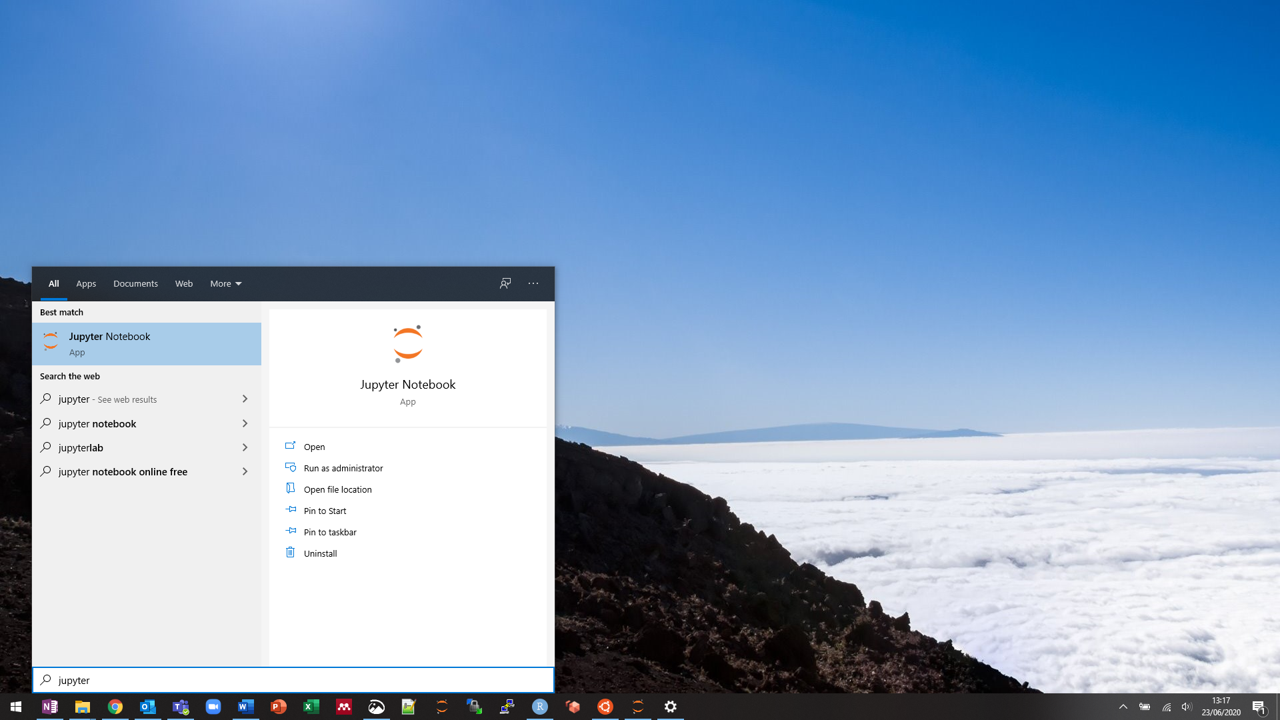This screenshot has height=720, width=1280.
Task: Open the Wi-Fi network tray icon
Action: [x=1166, y=707]
